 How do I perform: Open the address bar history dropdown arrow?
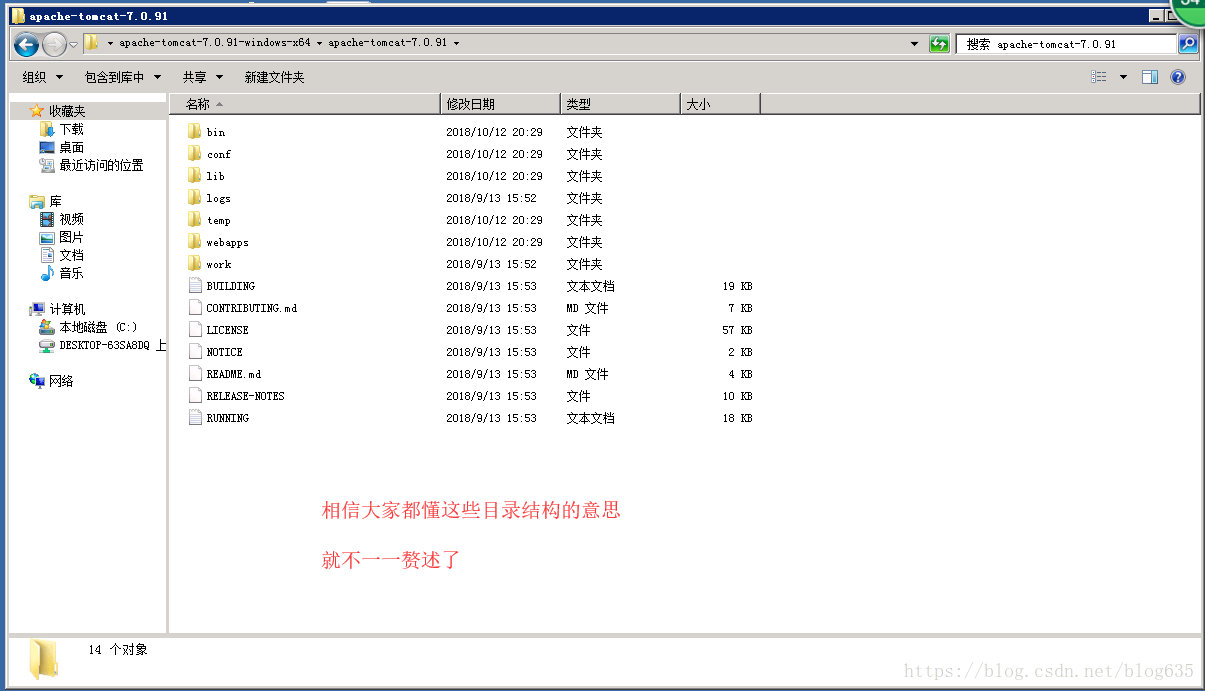(x=915, y=44)
